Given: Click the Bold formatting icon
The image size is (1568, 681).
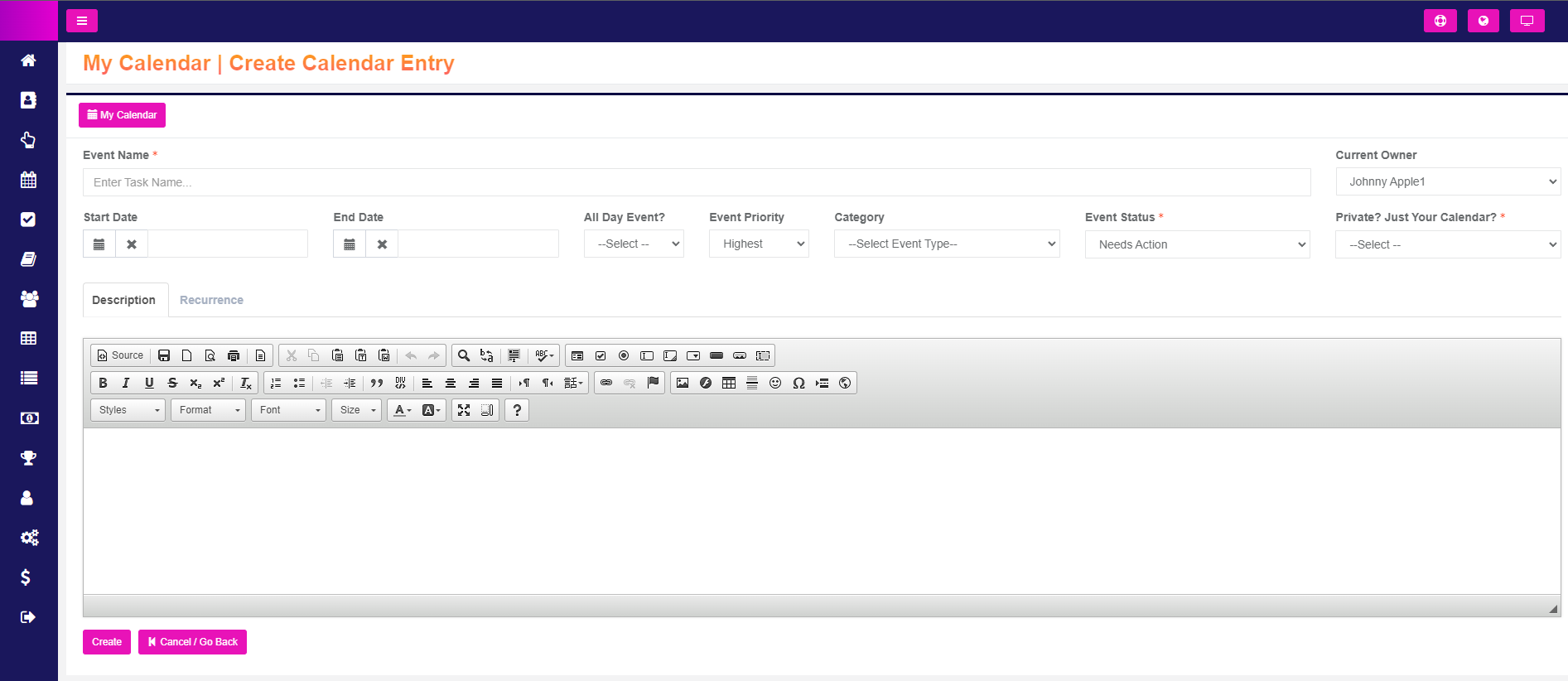Looking at the screenshot, I should 103,383.
